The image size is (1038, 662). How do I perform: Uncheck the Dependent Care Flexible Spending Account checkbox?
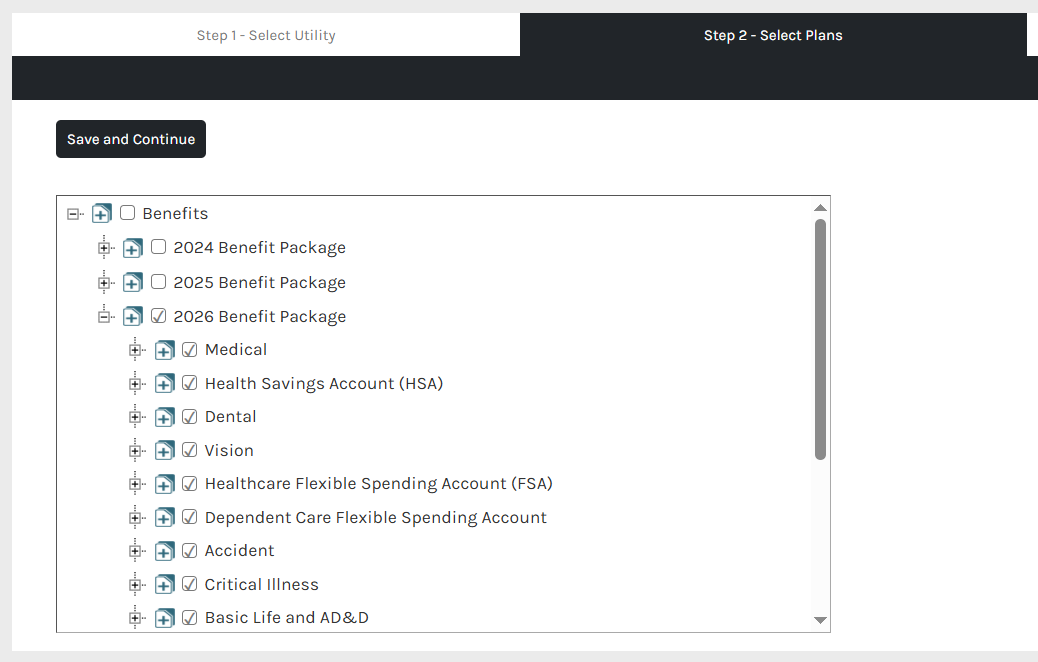pyautogui.click(x=189, y=517)
